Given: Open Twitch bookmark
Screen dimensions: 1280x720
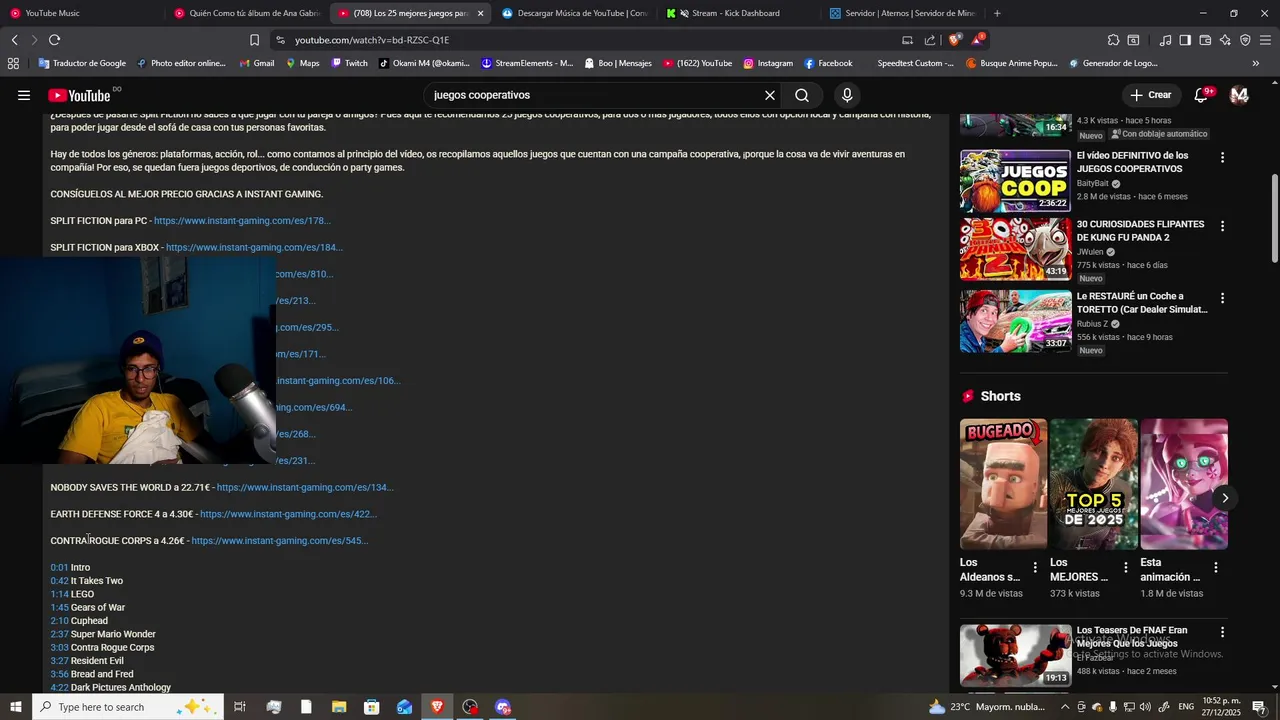Looking at the screenshot, I should (349, 63).
